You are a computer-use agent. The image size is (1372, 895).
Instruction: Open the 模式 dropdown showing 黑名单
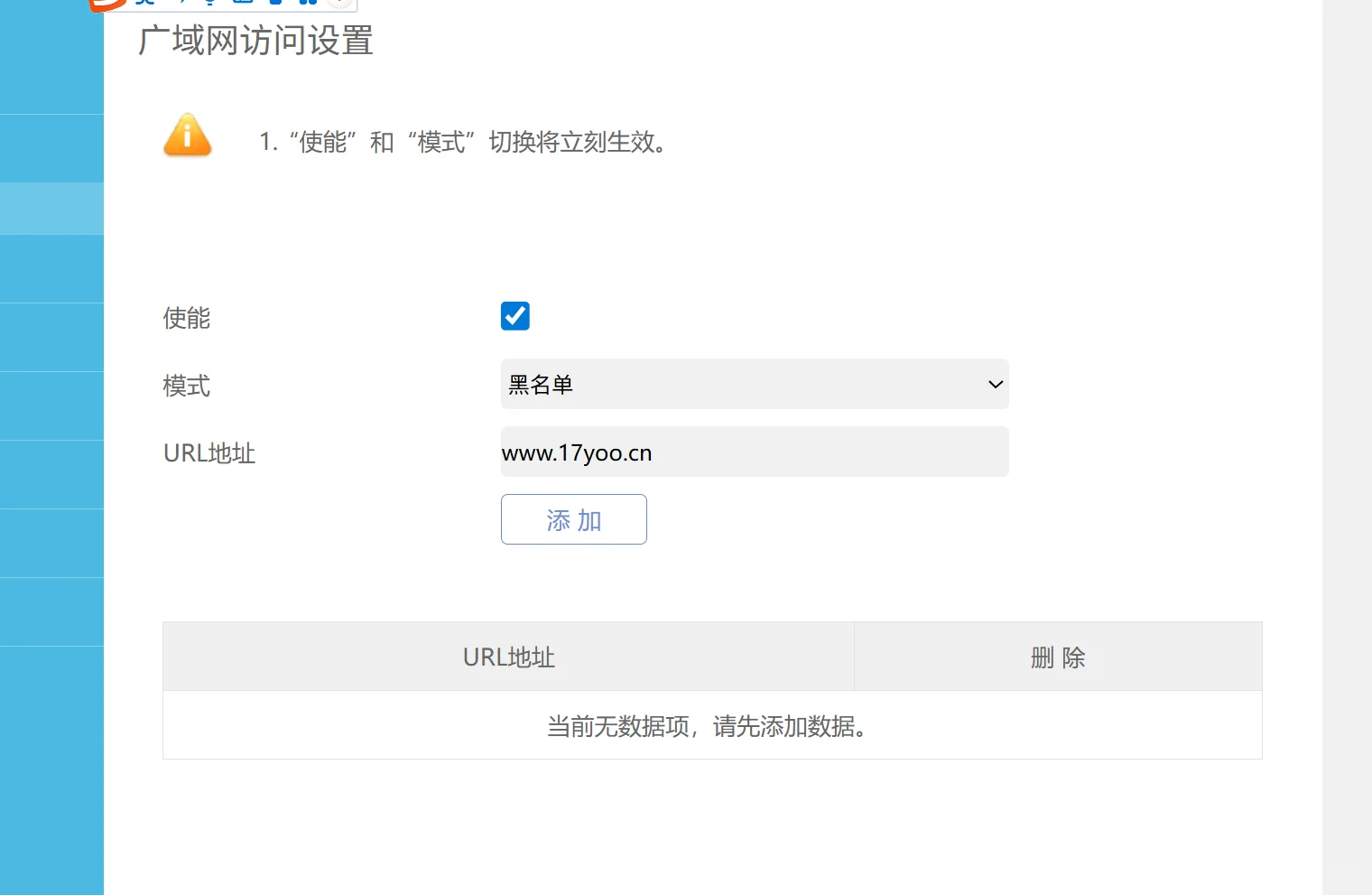(755, 384)
